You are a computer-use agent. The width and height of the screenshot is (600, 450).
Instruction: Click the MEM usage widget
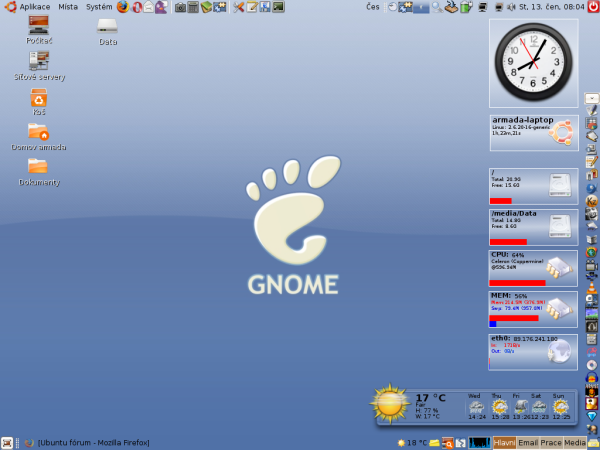tap(533, 309)
